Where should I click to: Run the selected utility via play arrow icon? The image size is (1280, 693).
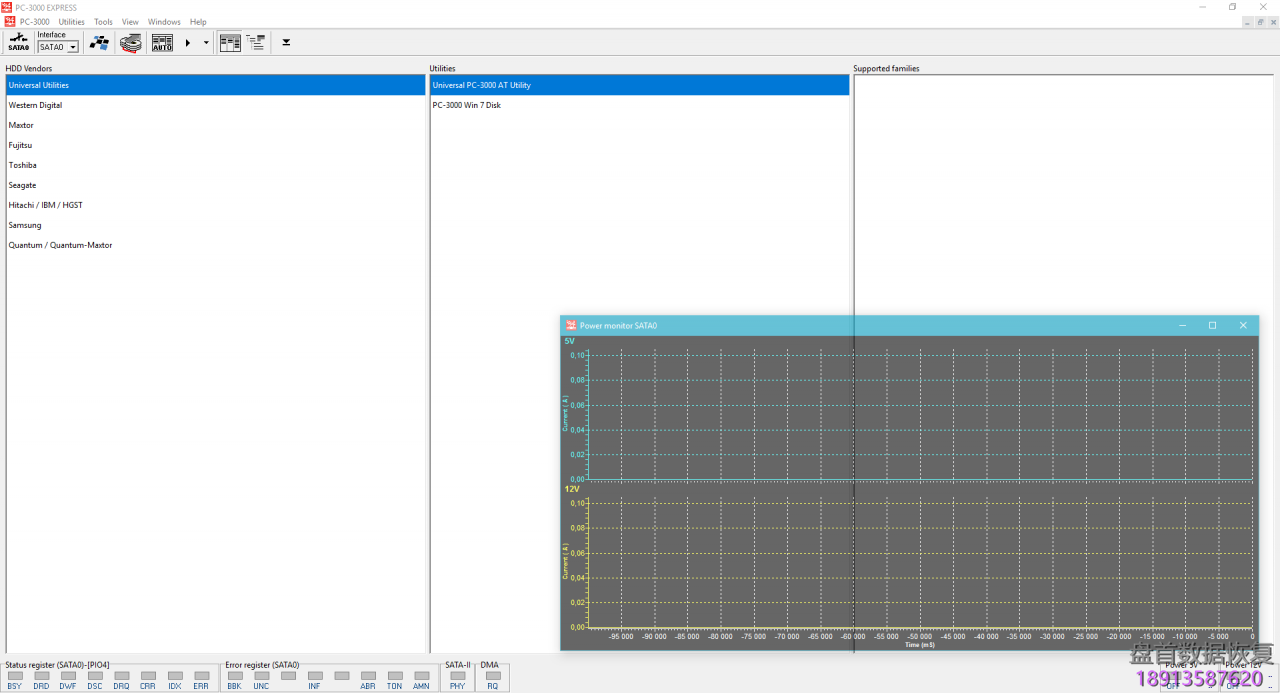[x=187, y=42]
